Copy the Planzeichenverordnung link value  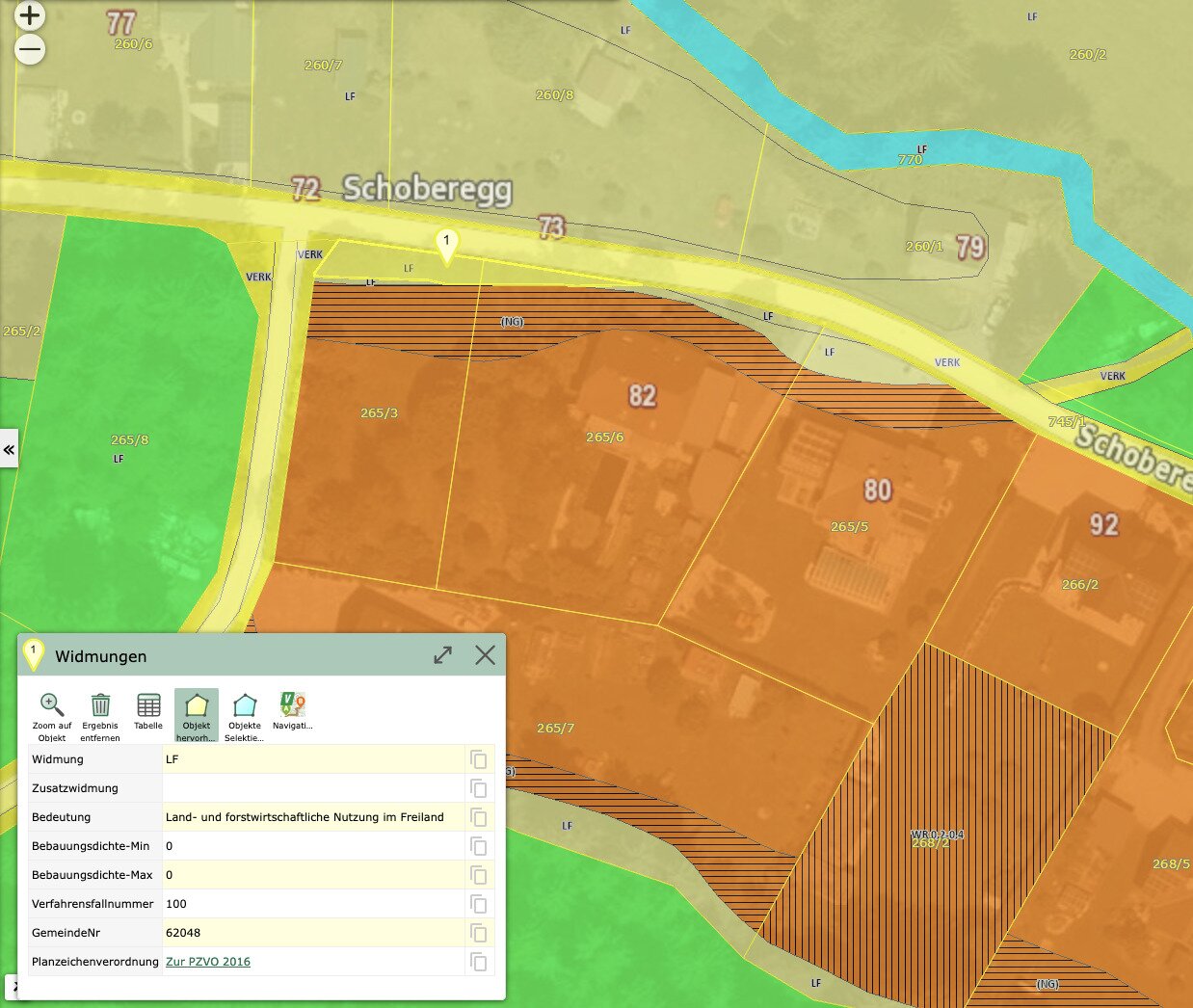479,962
